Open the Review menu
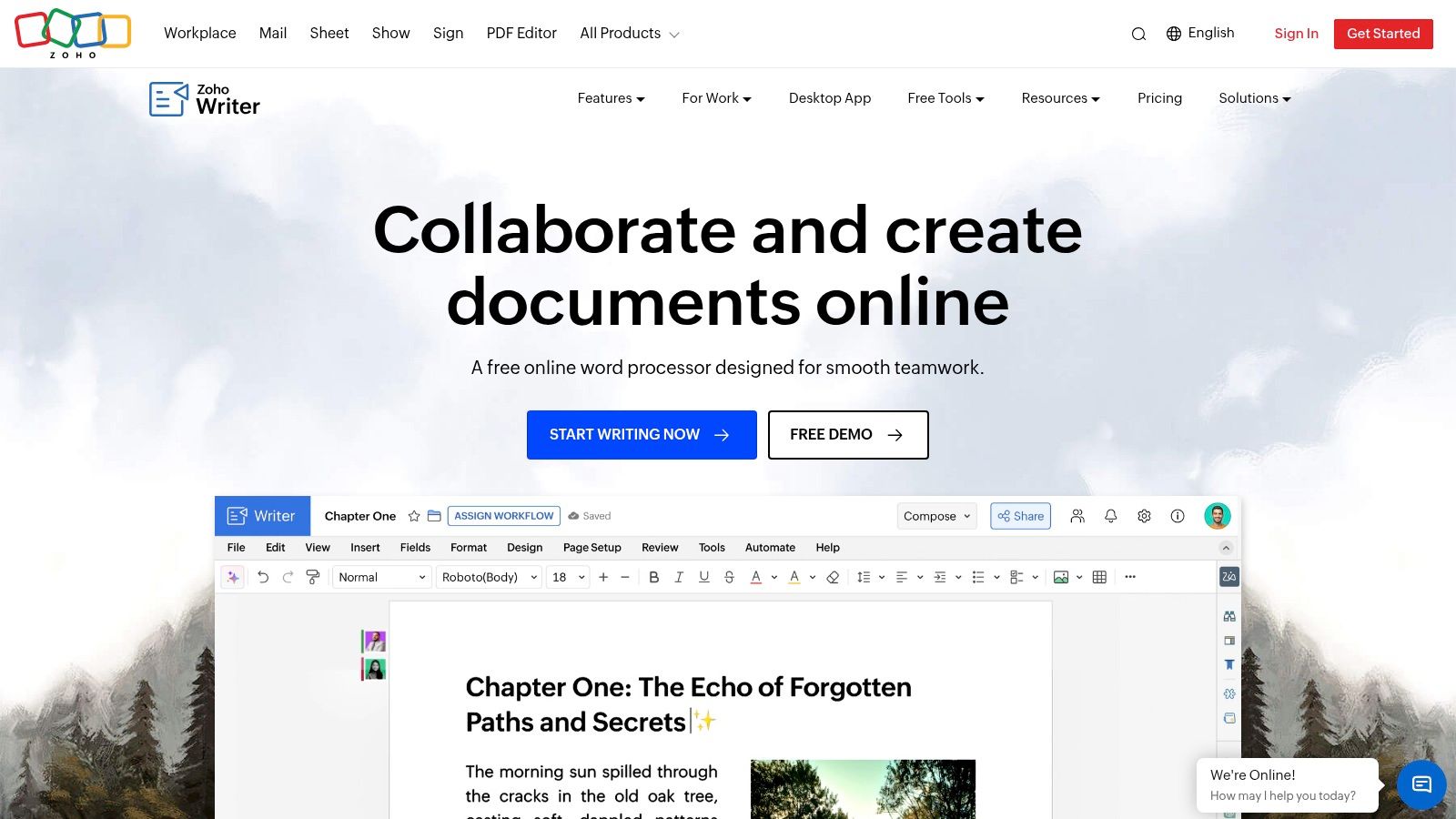The width and height of the screenshot is (1456, 819). pos(660,548)
